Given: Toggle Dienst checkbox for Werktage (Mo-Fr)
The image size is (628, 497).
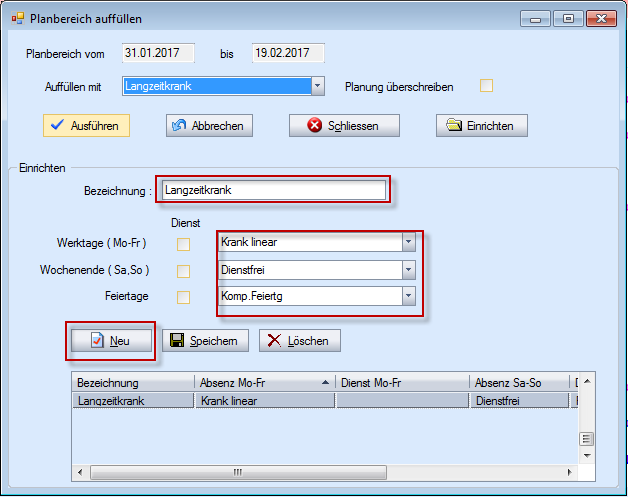Looking at the screenshot, I should [x=183, y=244].
